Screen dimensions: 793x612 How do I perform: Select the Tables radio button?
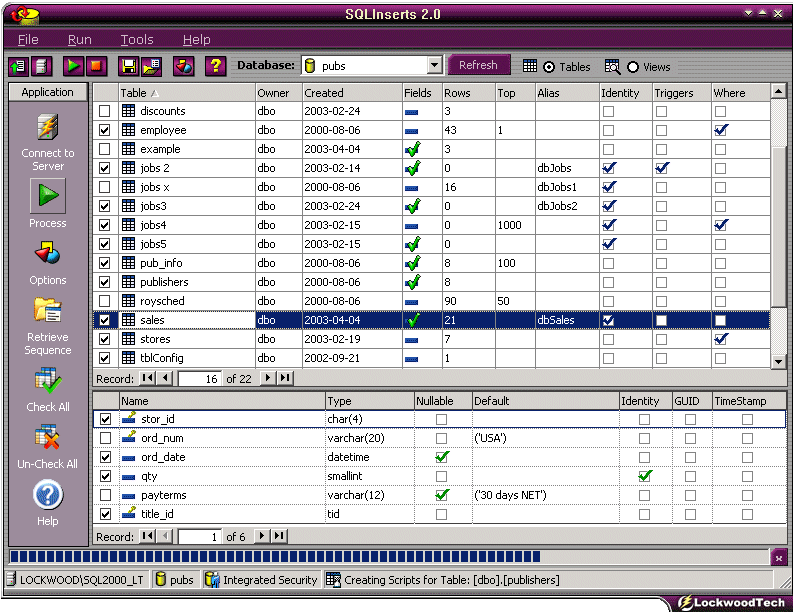click(x=549, y=67)
